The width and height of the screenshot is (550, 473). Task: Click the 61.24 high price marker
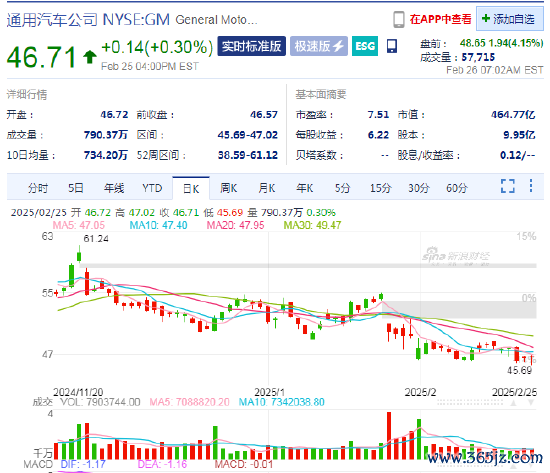(x=96, y=239)
